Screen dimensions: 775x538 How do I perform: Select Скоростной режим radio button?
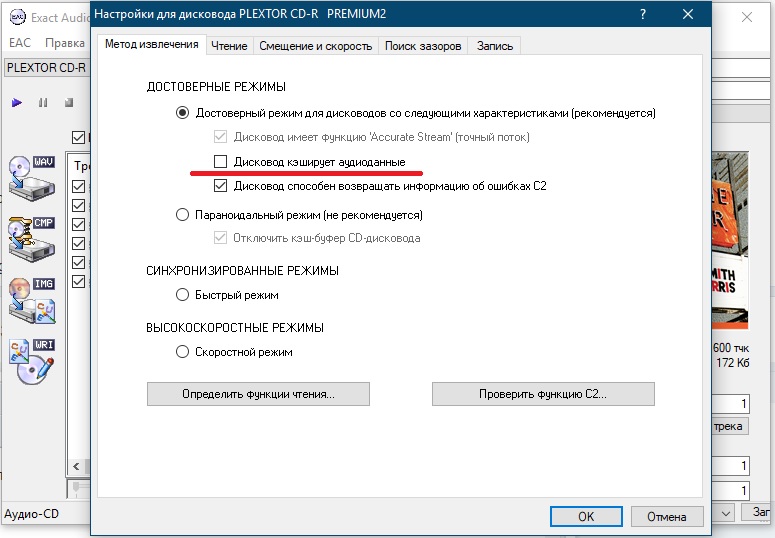click(x=182, y=352)
